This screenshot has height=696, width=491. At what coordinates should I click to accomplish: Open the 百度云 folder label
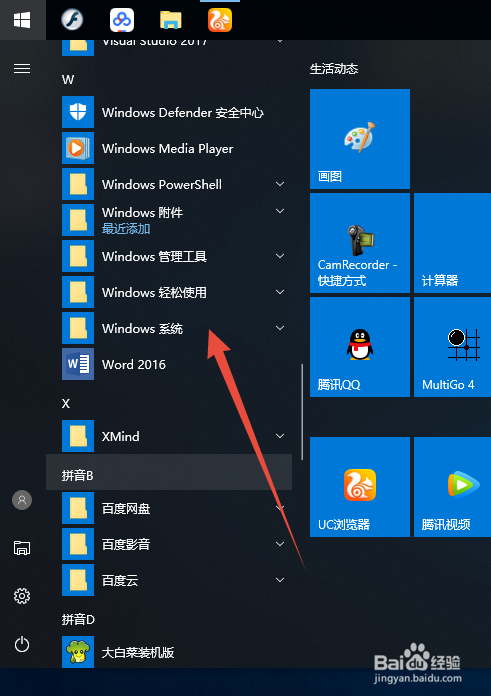120,580
